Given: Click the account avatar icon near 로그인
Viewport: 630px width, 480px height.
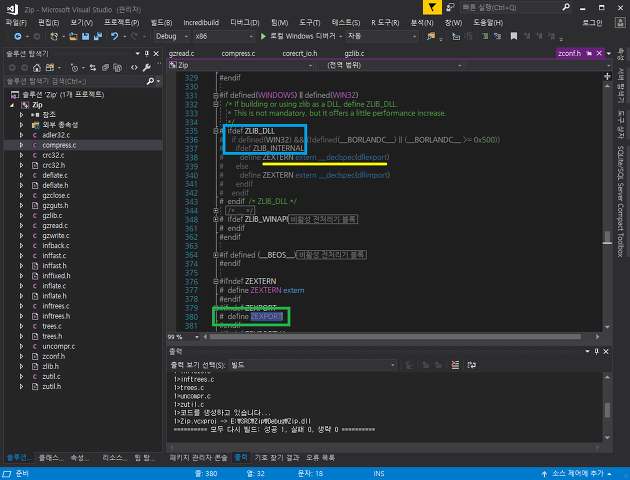Looking at the screenshot, I should (x=620, y=22).
